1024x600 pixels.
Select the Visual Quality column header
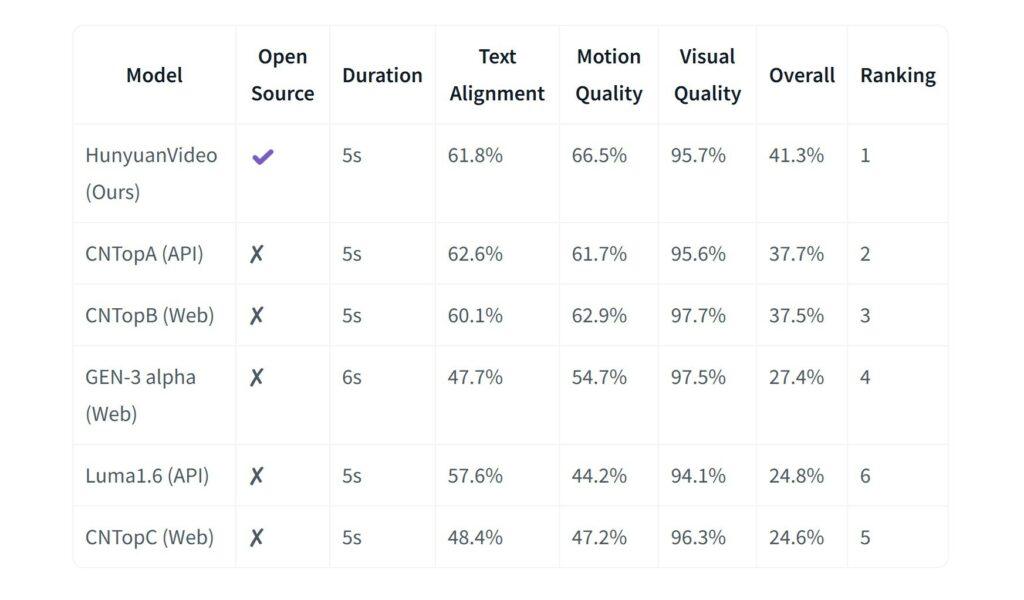[x=707, y=75]
